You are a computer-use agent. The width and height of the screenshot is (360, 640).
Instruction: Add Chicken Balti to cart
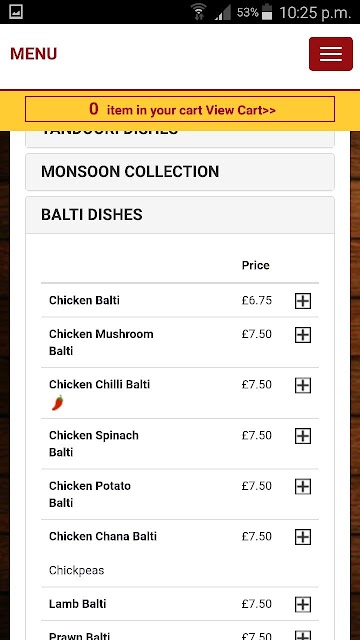pos(303,301)
